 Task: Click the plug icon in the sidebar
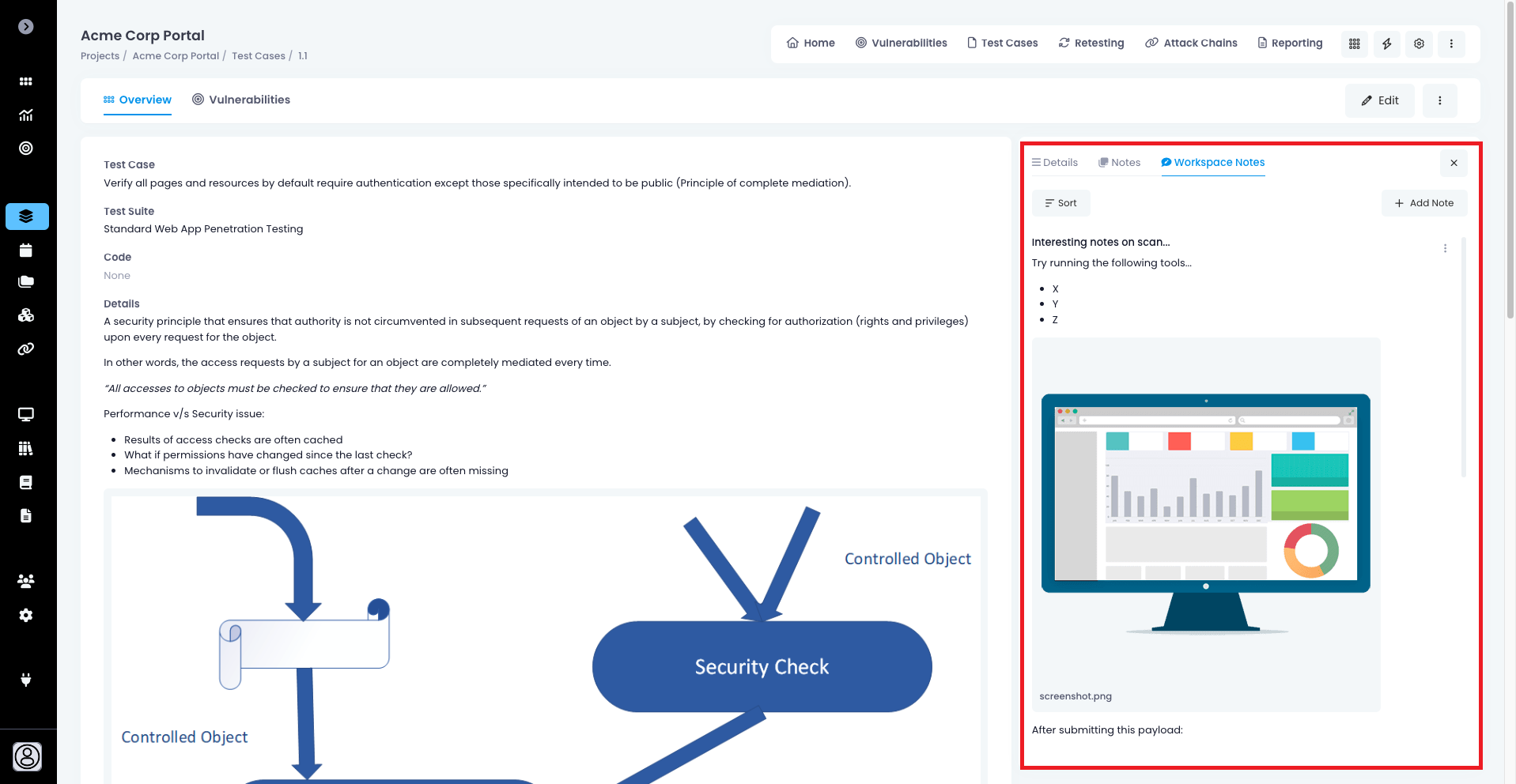click(26, 680)
